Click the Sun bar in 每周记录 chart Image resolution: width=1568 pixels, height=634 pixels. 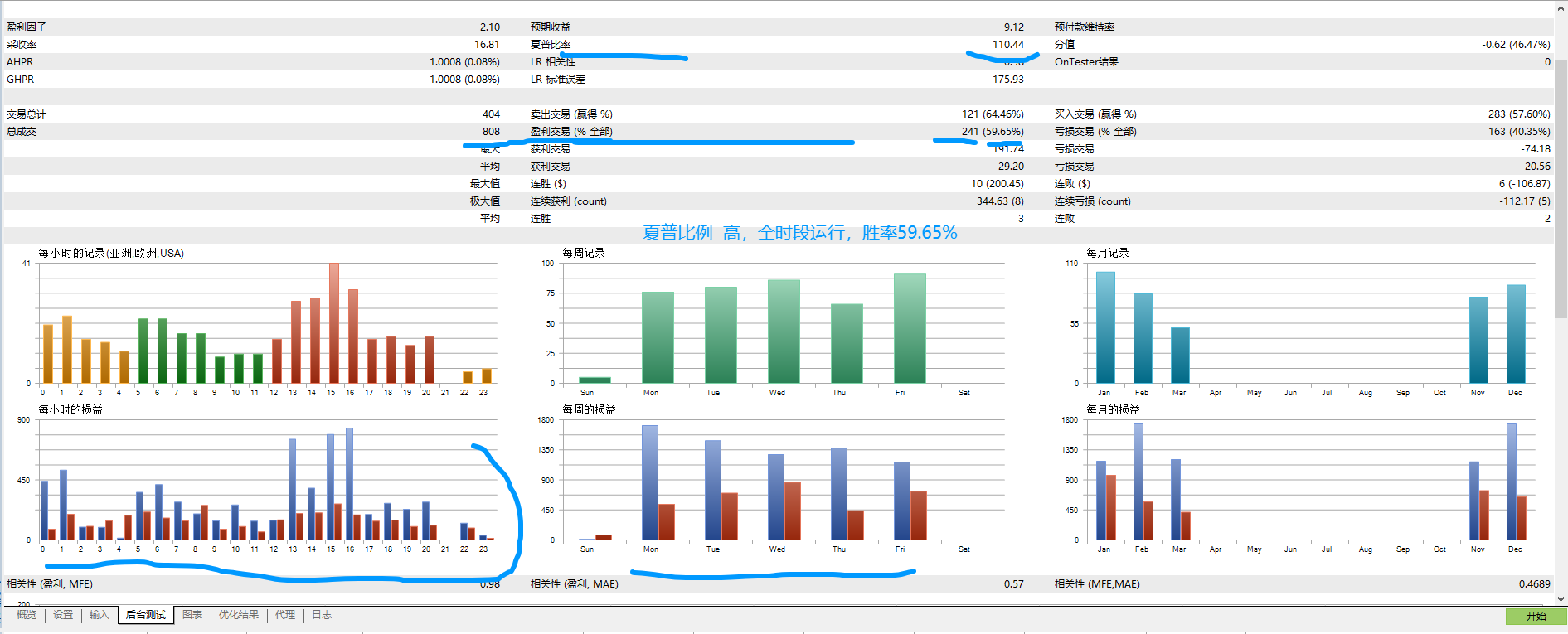[x=595, y=380]
